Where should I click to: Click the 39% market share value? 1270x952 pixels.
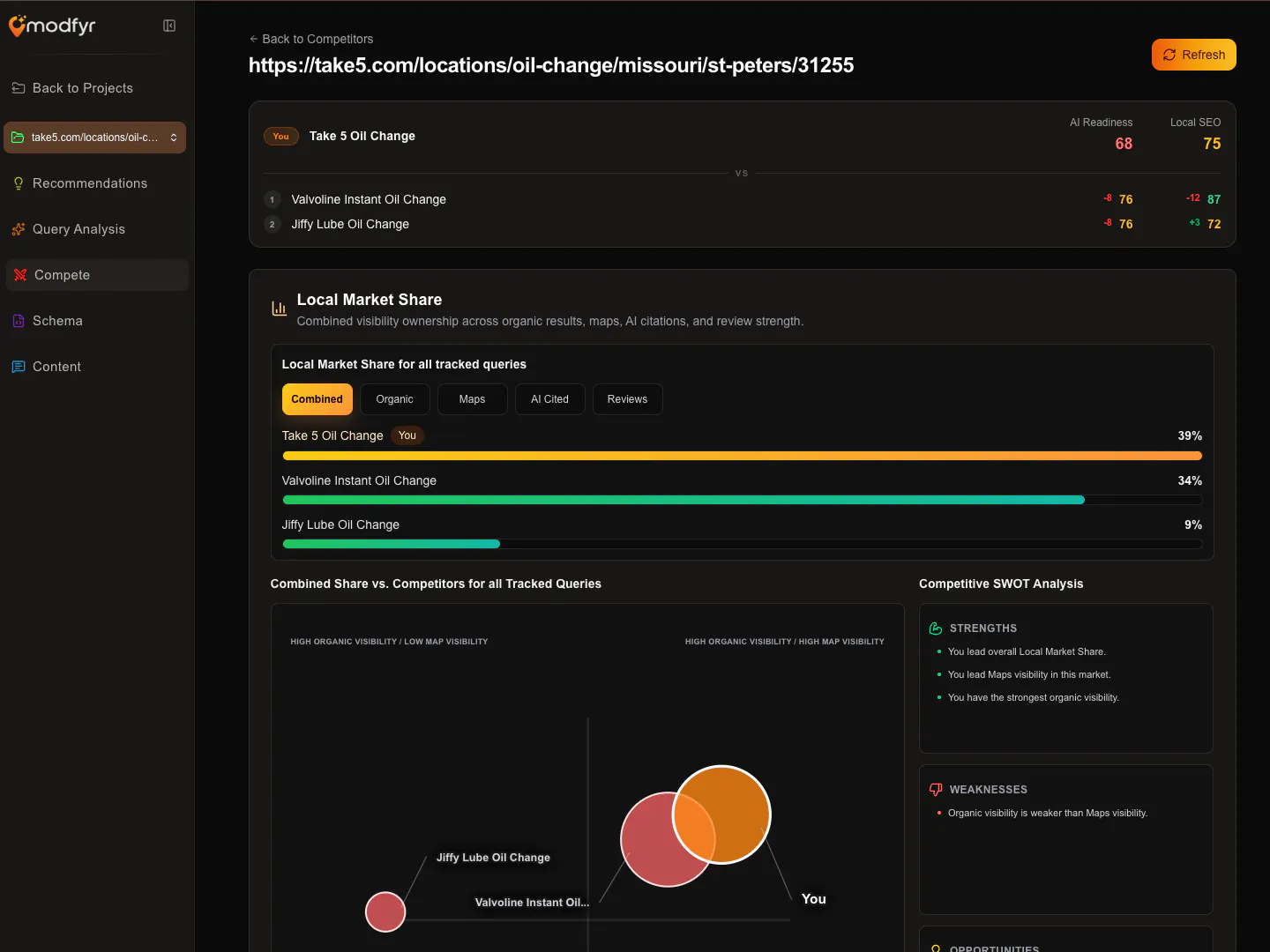tap(1190, 435)
